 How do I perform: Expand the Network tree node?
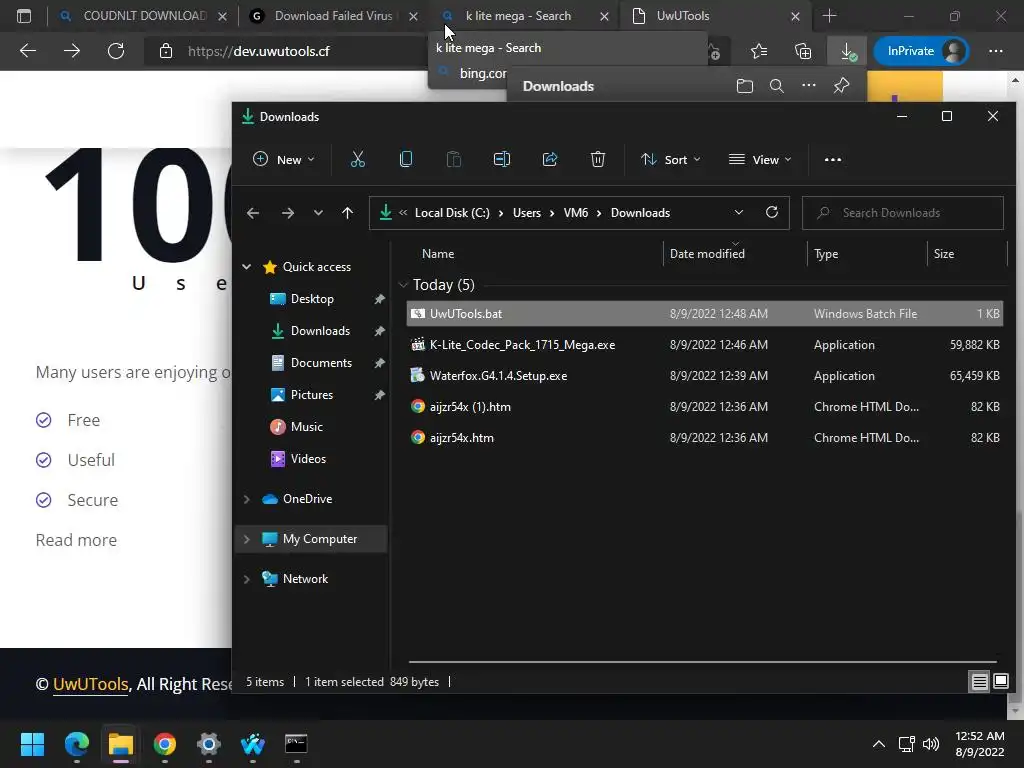tap(247, 579)
